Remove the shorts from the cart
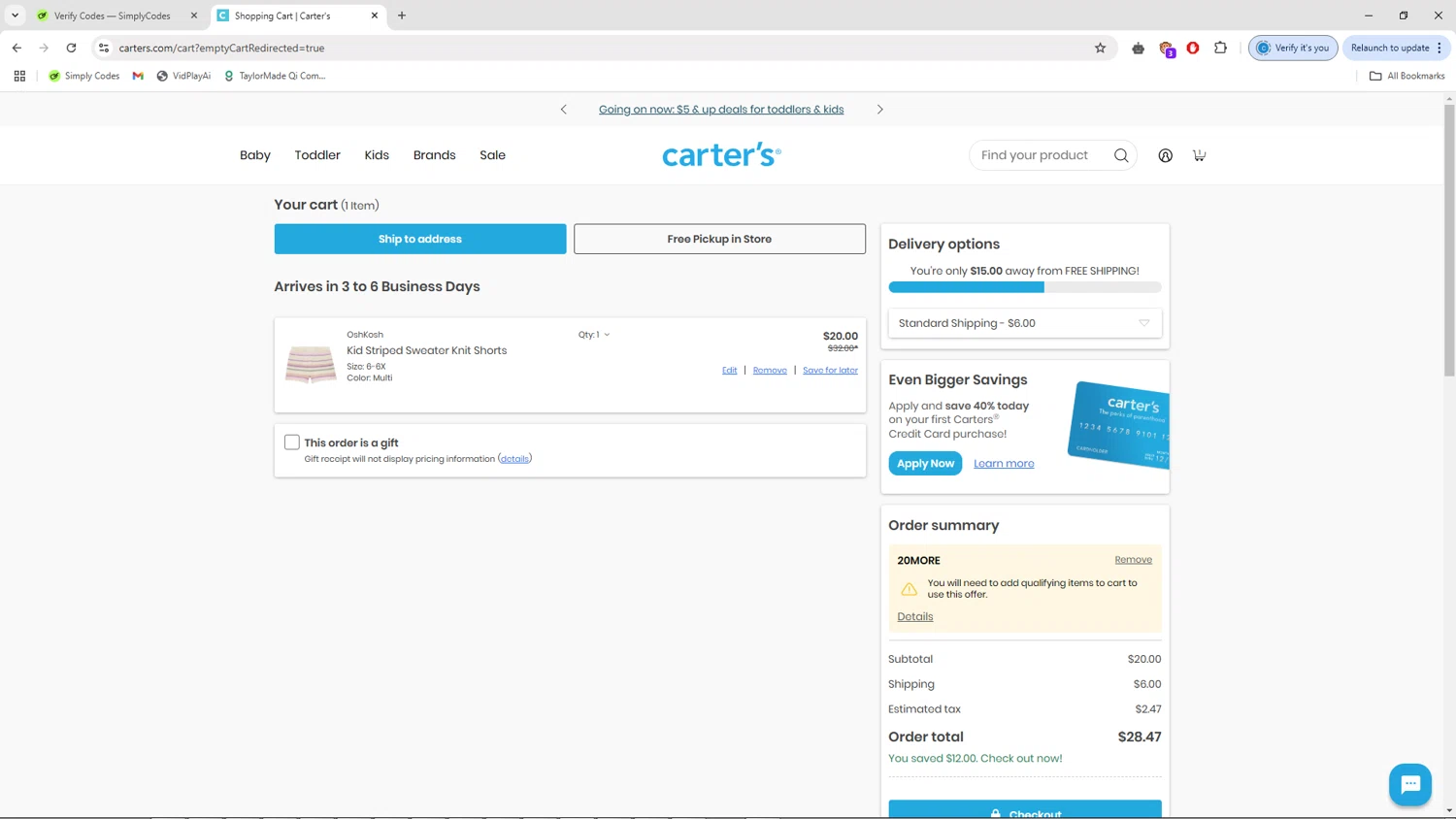Screen dimensions: 1456x819 point(770,371)
